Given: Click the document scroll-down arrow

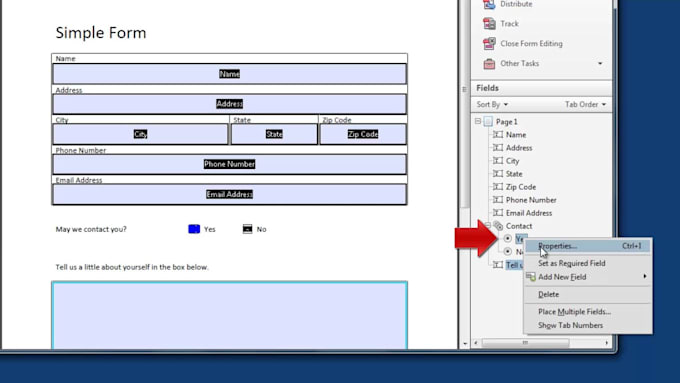Looking at the screenshot, I should 465,344.
